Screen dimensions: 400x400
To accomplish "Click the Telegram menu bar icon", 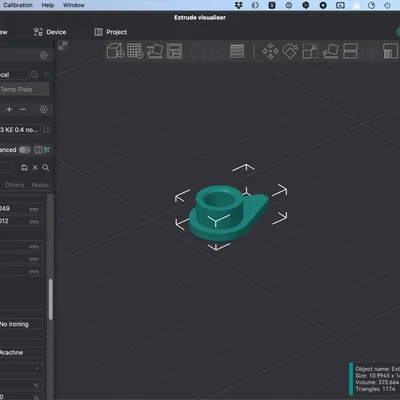I will click(323, 5).
